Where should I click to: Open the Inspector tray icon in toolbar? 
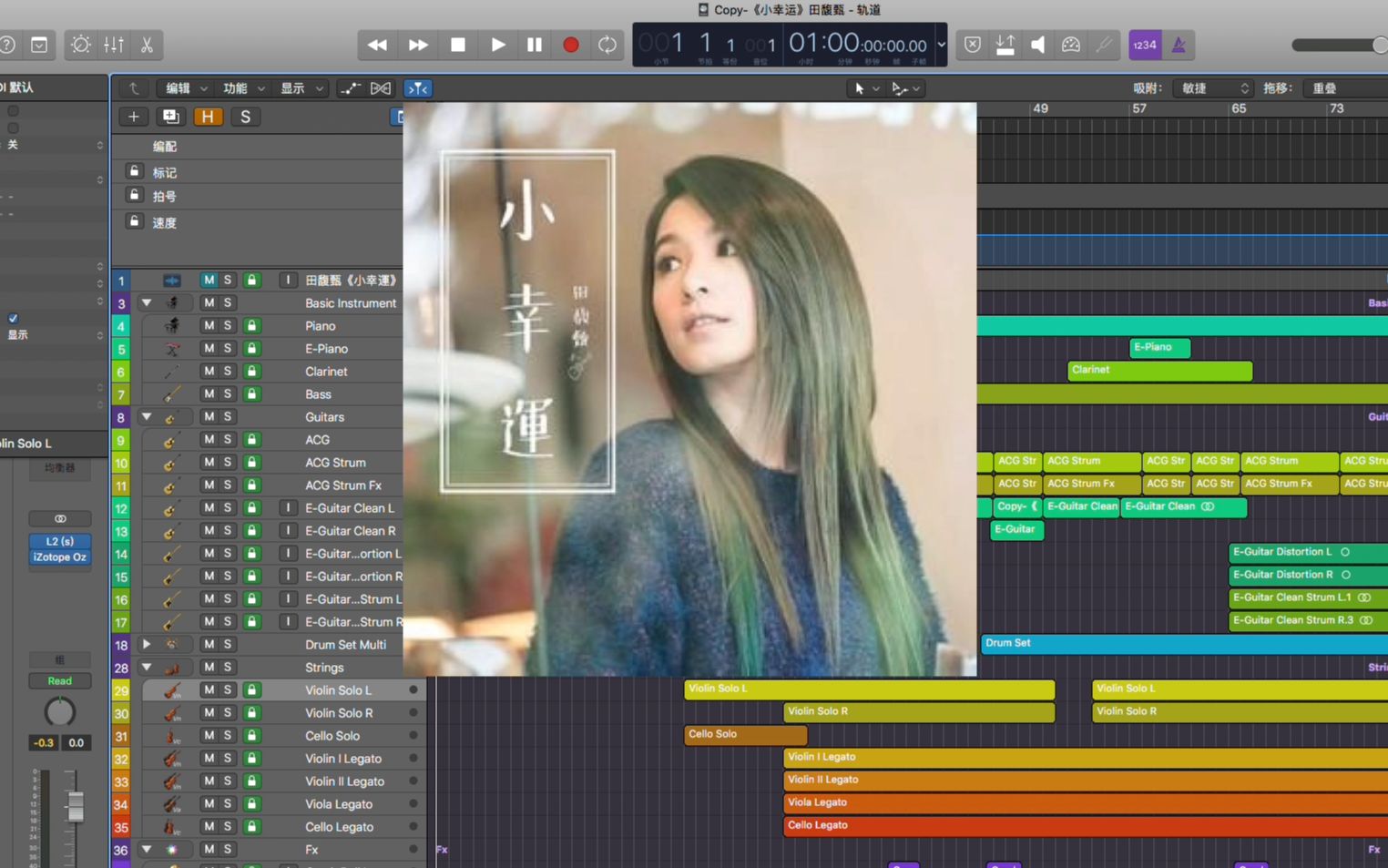[39, 45]
